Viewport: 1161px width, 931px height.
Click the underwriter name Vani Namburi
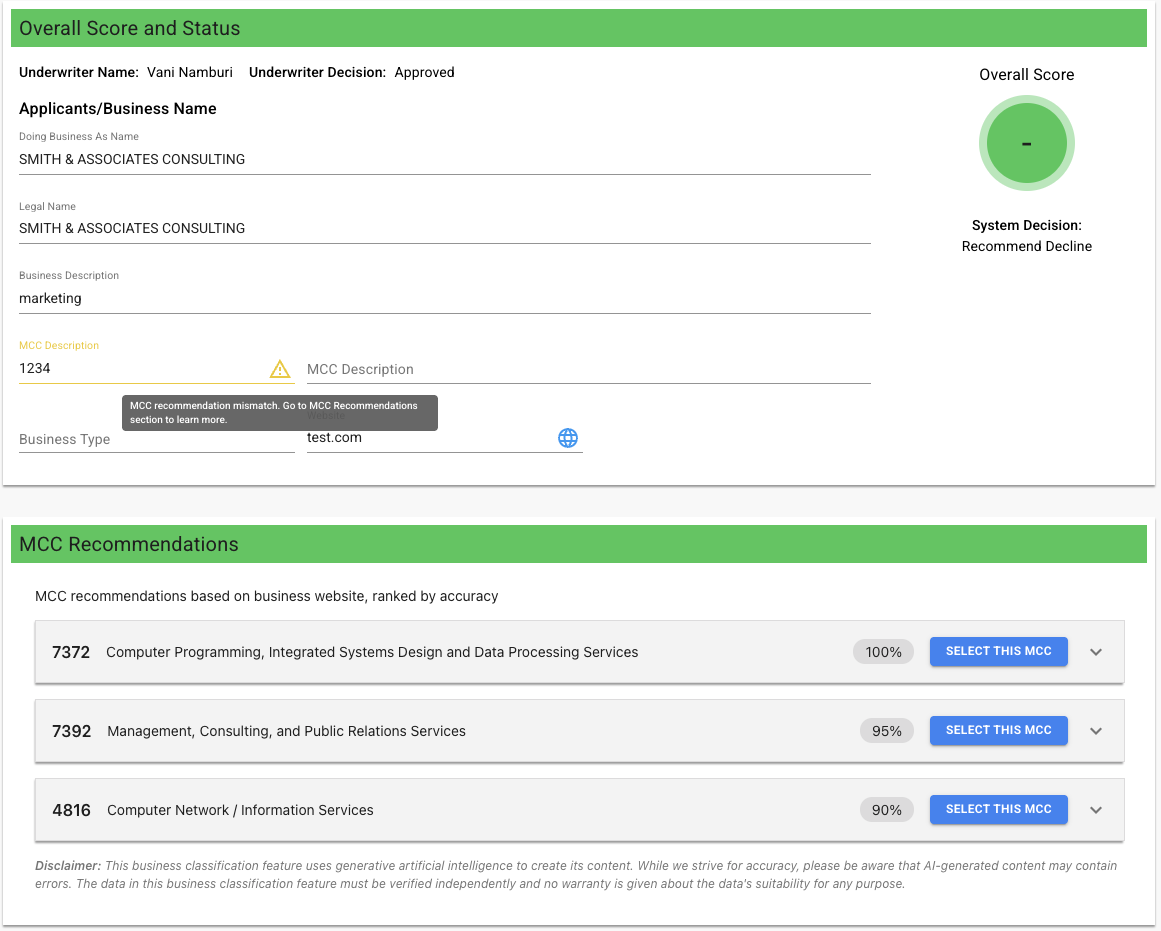[x=190, y=73]
